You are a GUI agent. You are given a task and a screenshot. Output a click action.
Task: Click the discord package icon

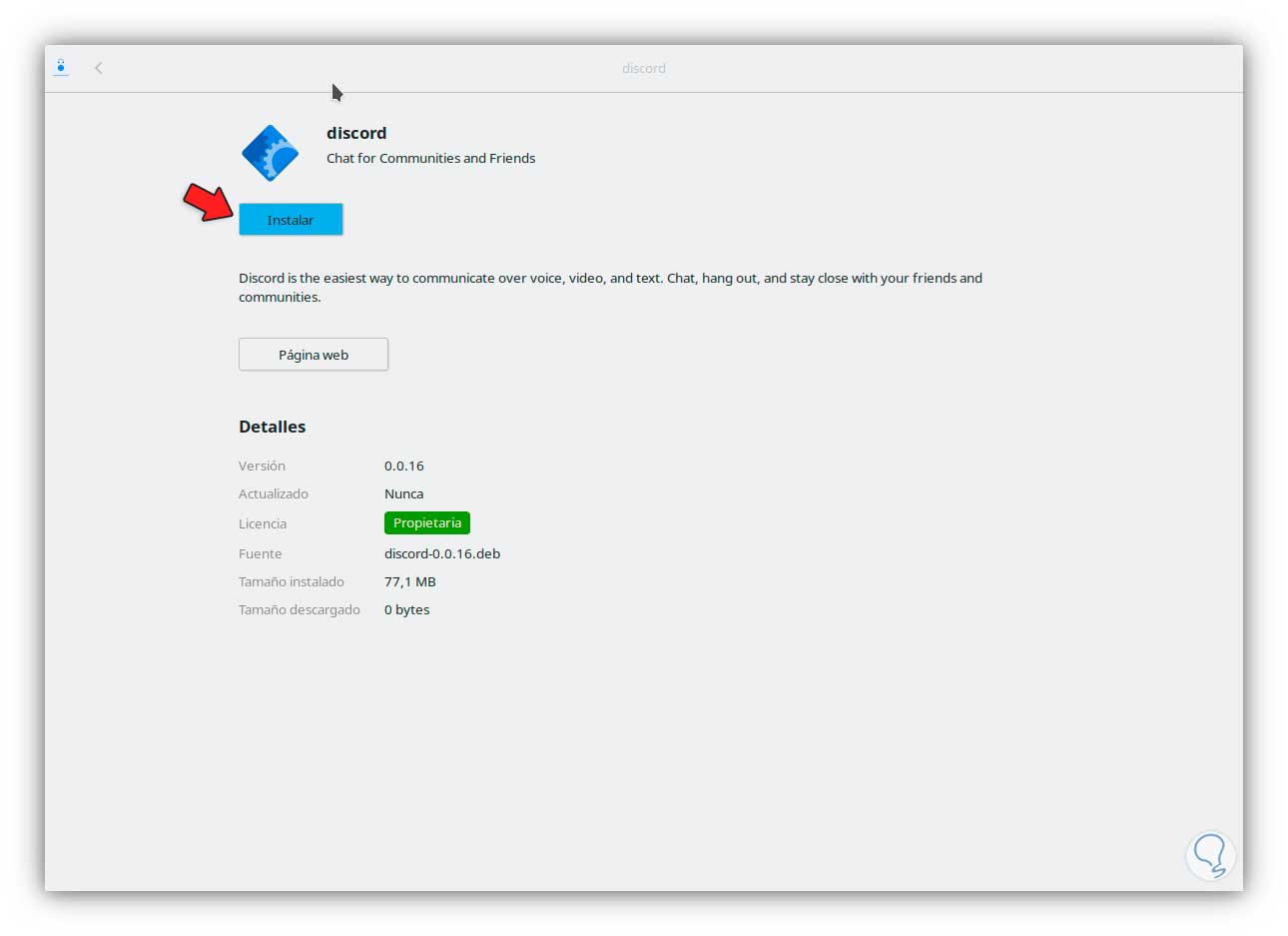click(270, 153)
